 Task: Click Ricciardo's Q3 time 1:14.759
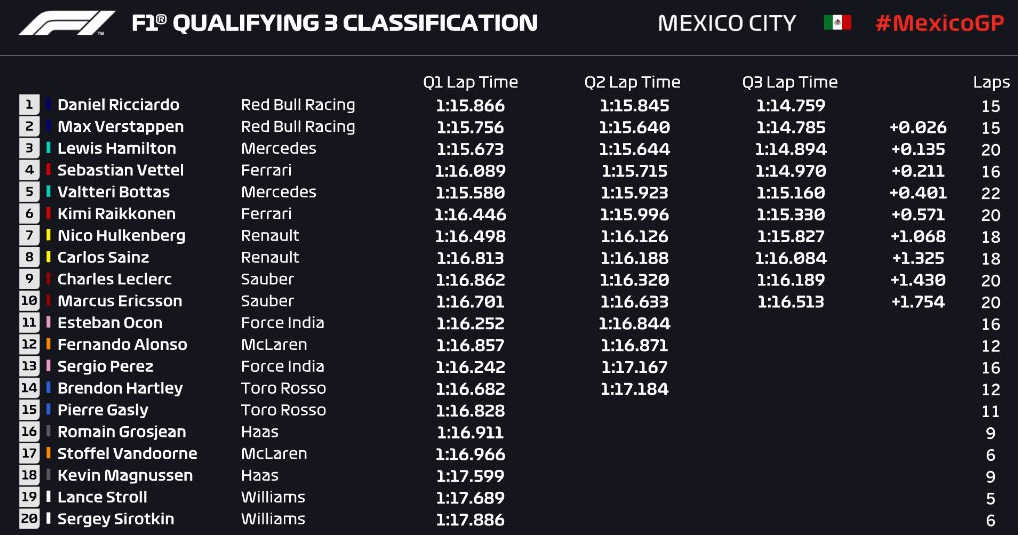(x=791, y=105)
